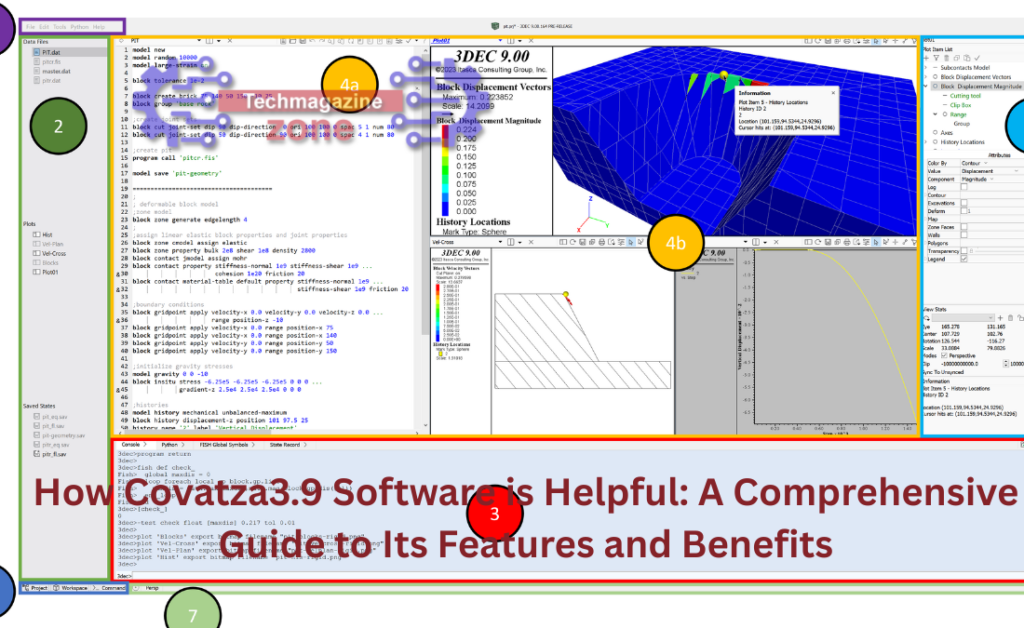
Task: Select the Python tab in console pane
Action: pos(170,445)
